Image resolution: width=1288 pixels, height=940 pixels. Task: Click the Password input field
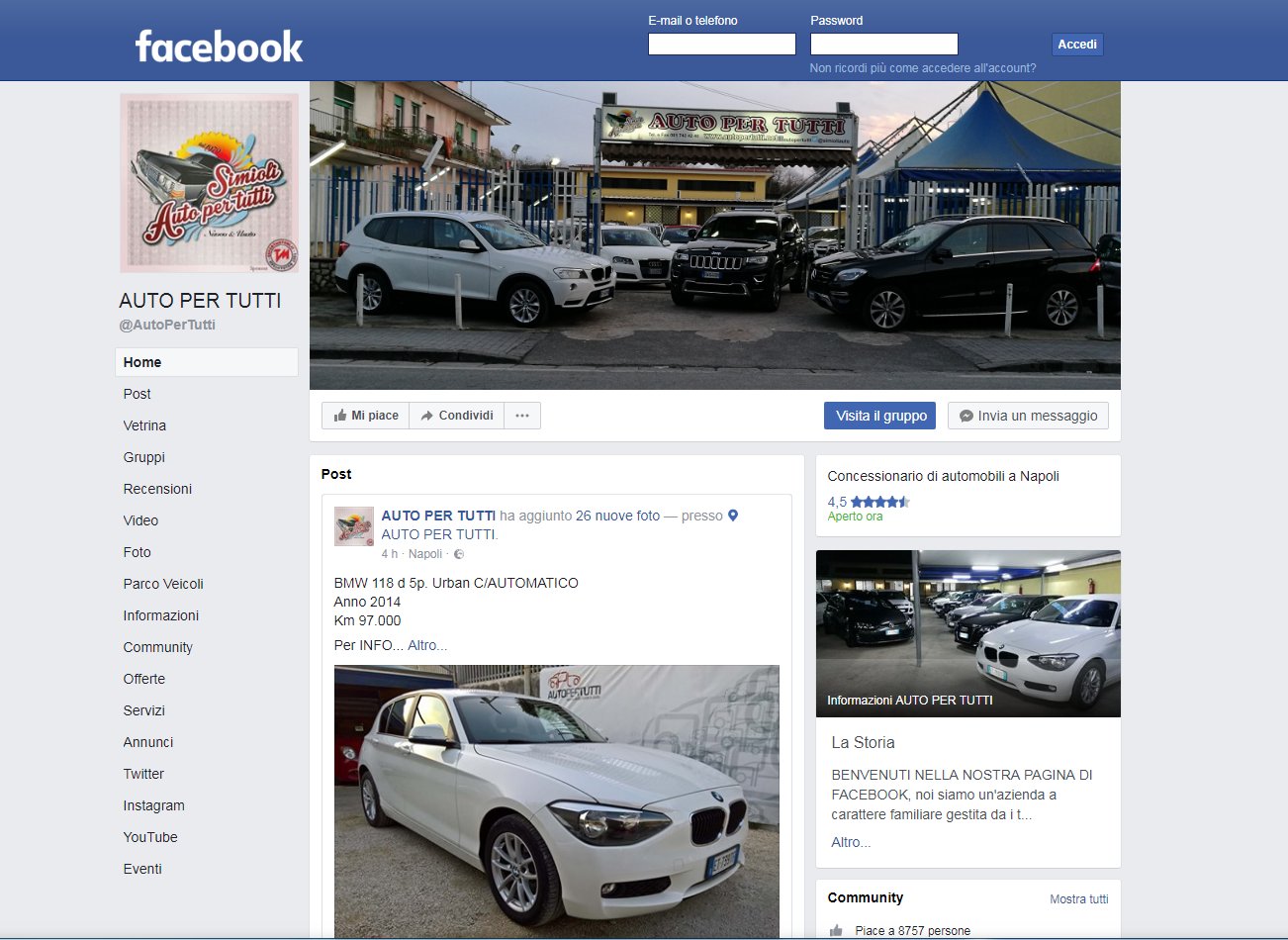click(x=884, y=44)
